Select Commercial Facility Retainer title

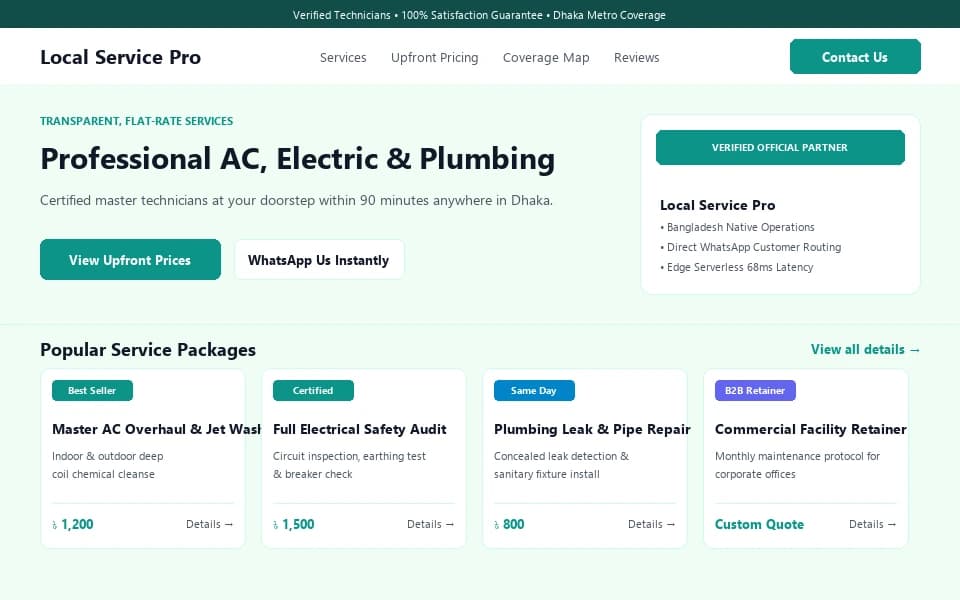pyautogui.click(x=811, y=429)
